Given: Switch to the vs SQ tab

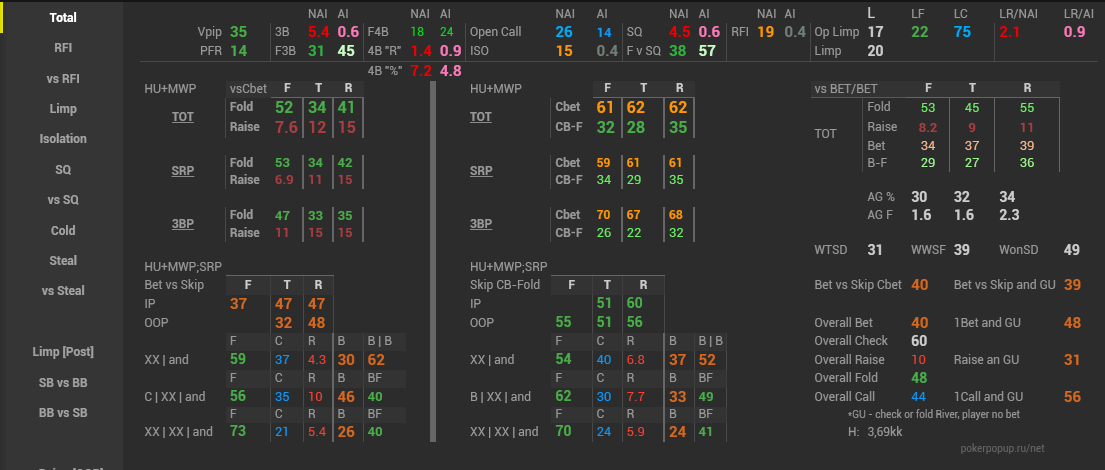Looking at the screenshot, I should click(x=63, y=200).
